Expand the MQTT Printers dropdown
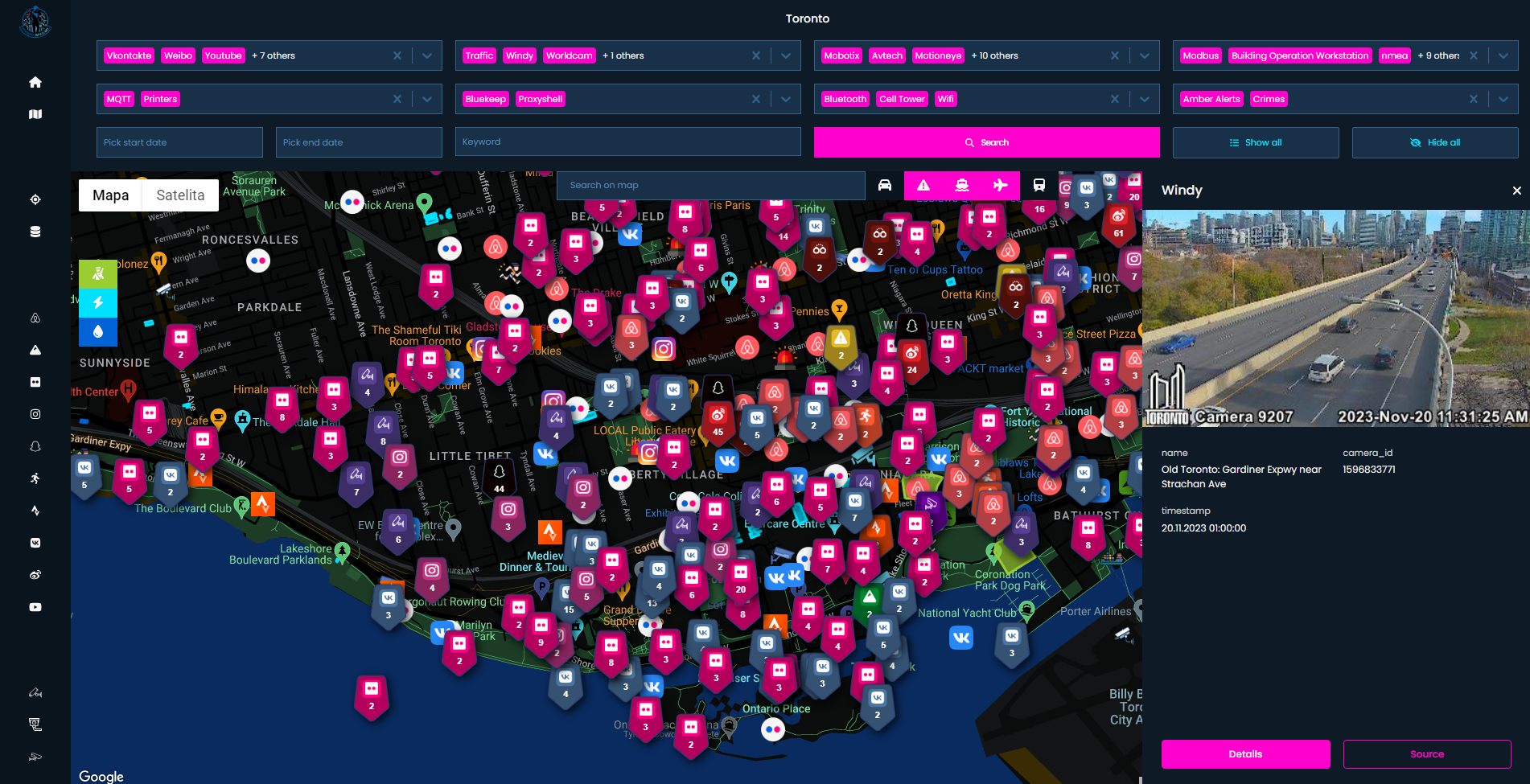The width and height of the screenshot is (1530, 784). point(427,99)
